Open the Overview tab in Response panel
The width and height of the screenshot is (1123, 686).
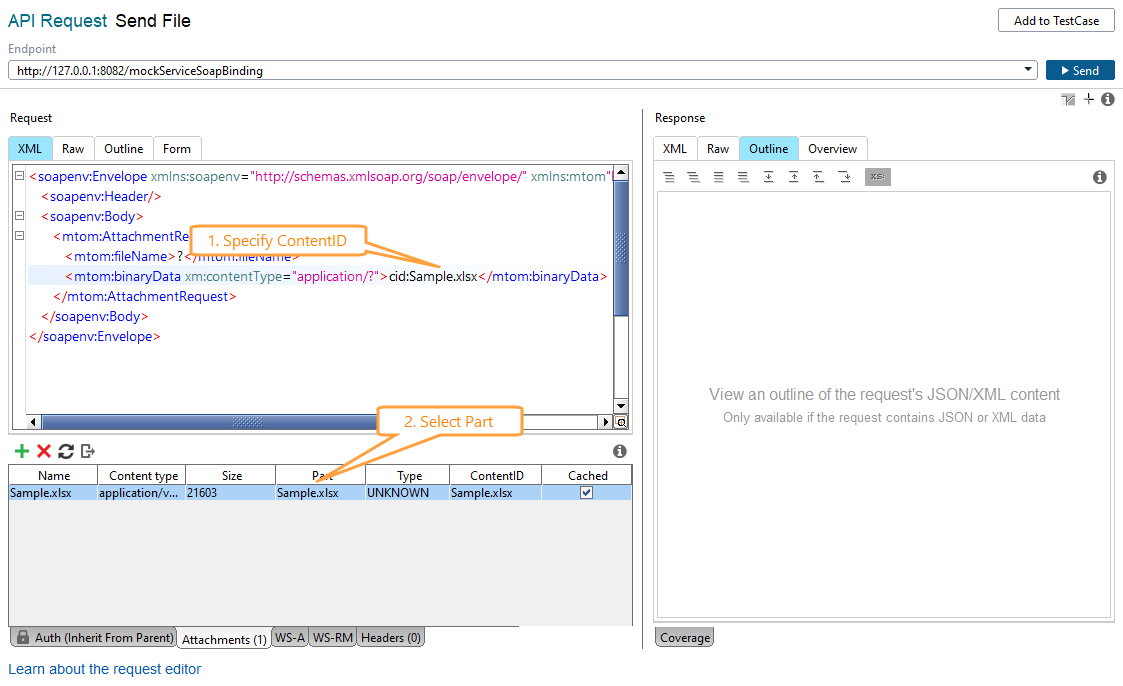click(x=832, y=148)
